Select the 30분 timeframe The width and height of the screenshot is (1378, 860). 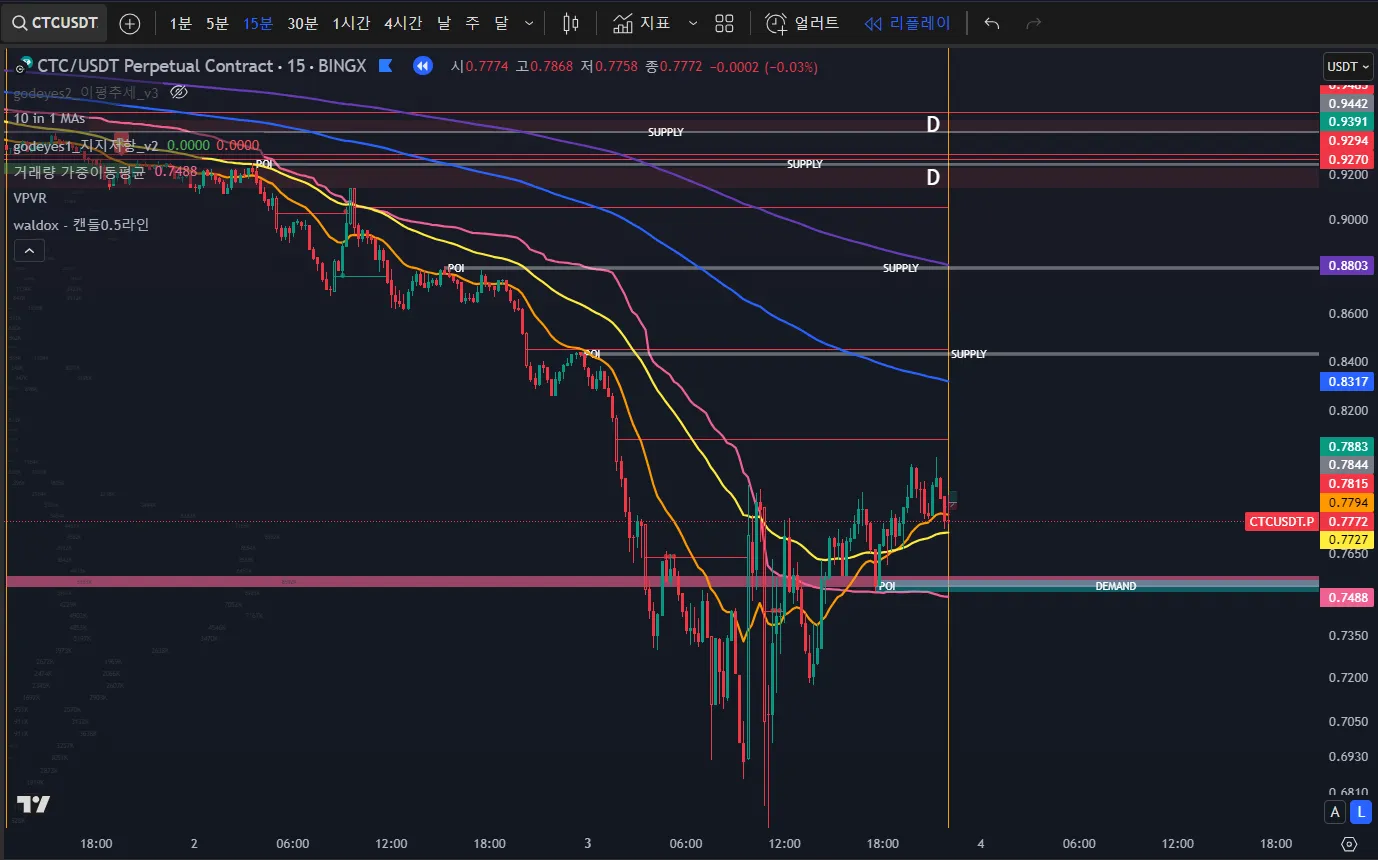coord(302,23)
